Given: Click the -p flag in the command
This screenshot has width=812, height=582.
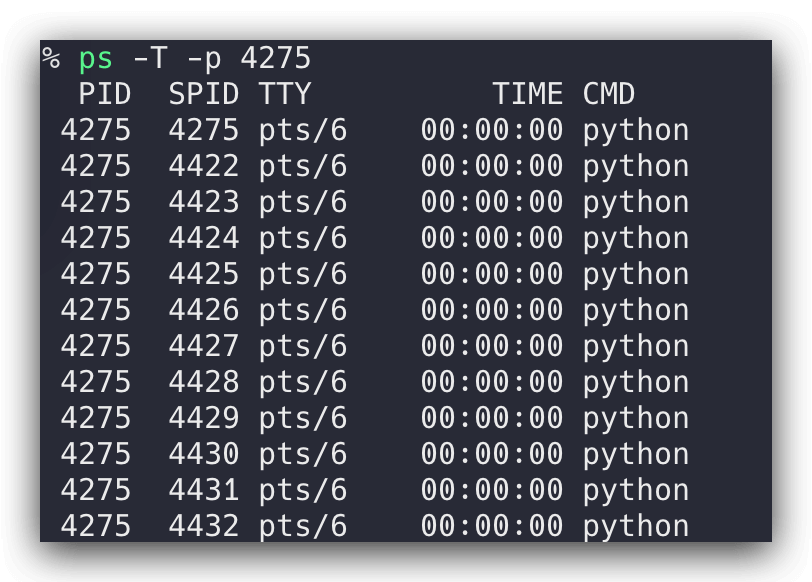Looking at the screenshot, I should pos(203,59).
